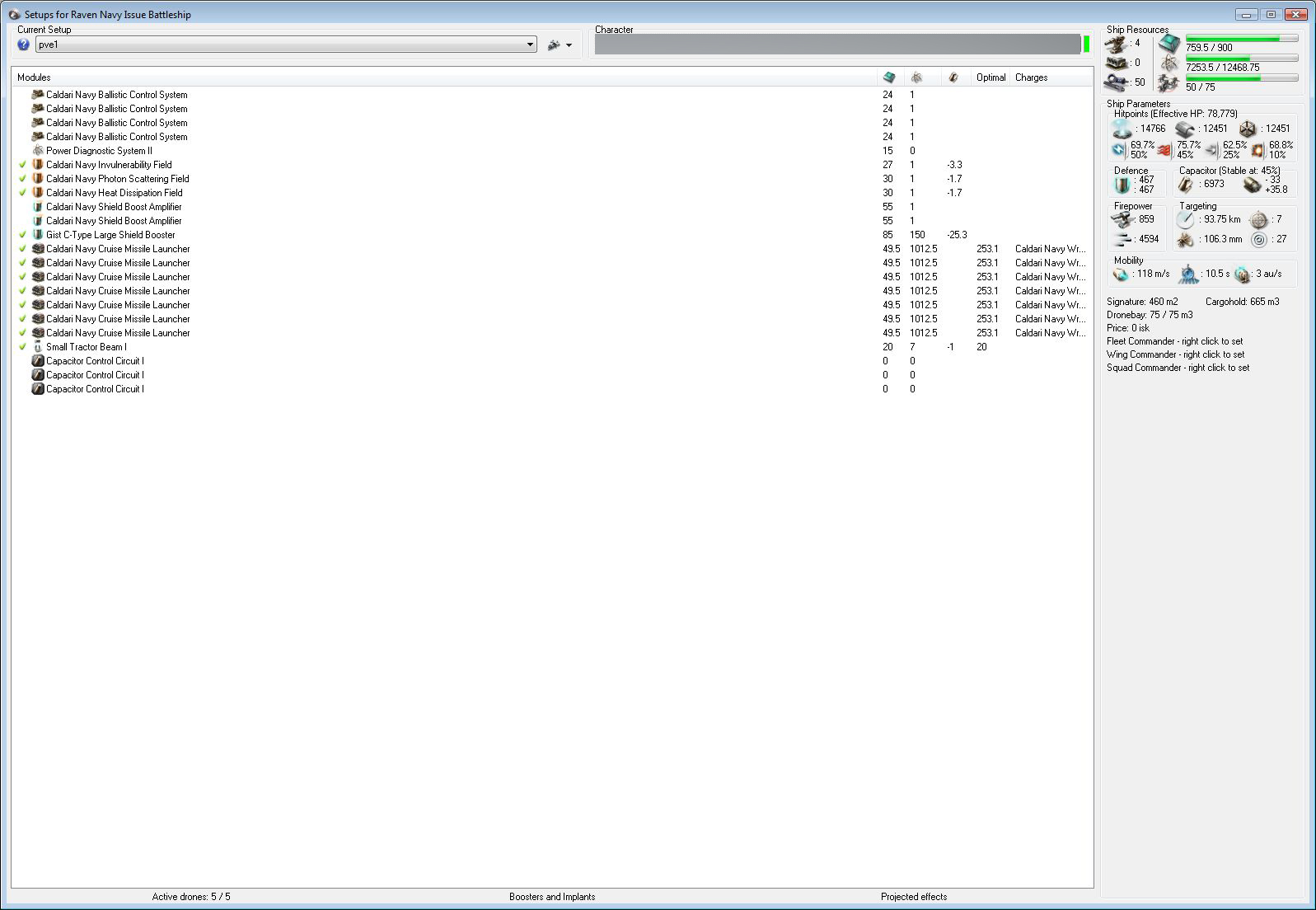
Task: Click the capacitor column header icon
Action: [953, 77]
